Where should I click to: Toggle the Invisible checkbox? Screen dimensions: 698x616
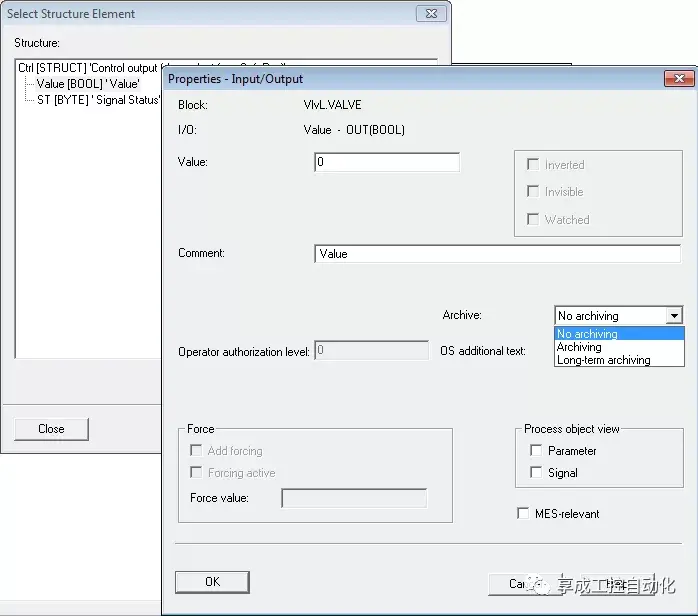[533, 191]
